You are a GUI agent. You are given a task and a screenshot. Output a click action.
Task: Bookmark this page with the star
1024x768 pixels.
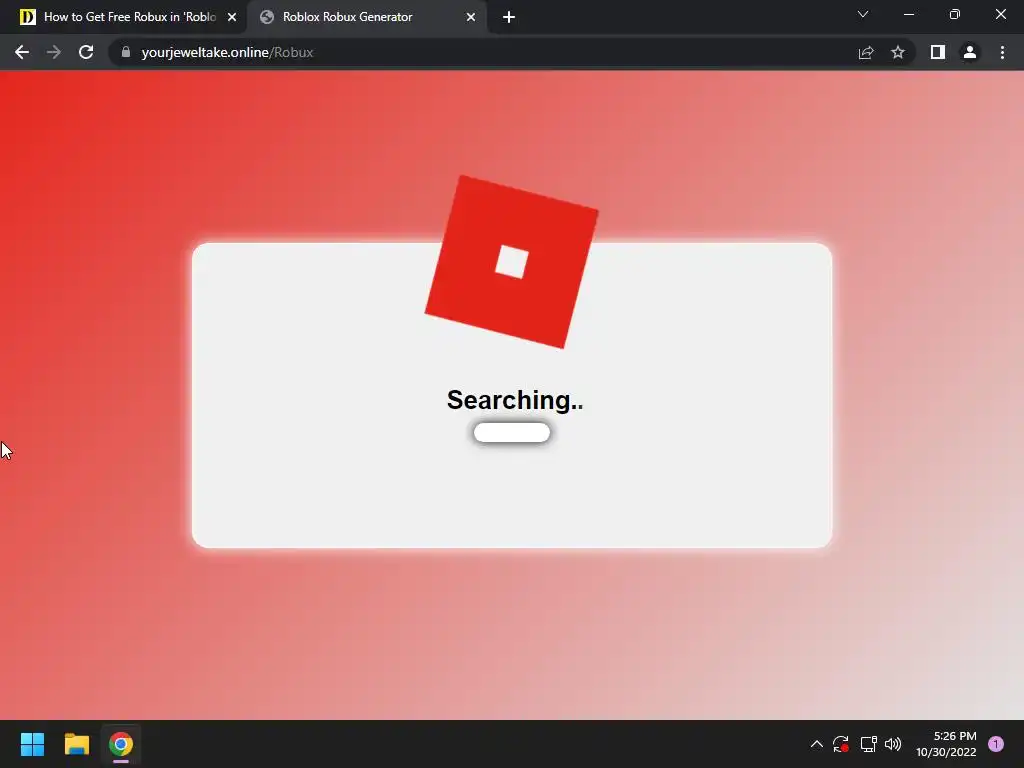coord(898,52)
